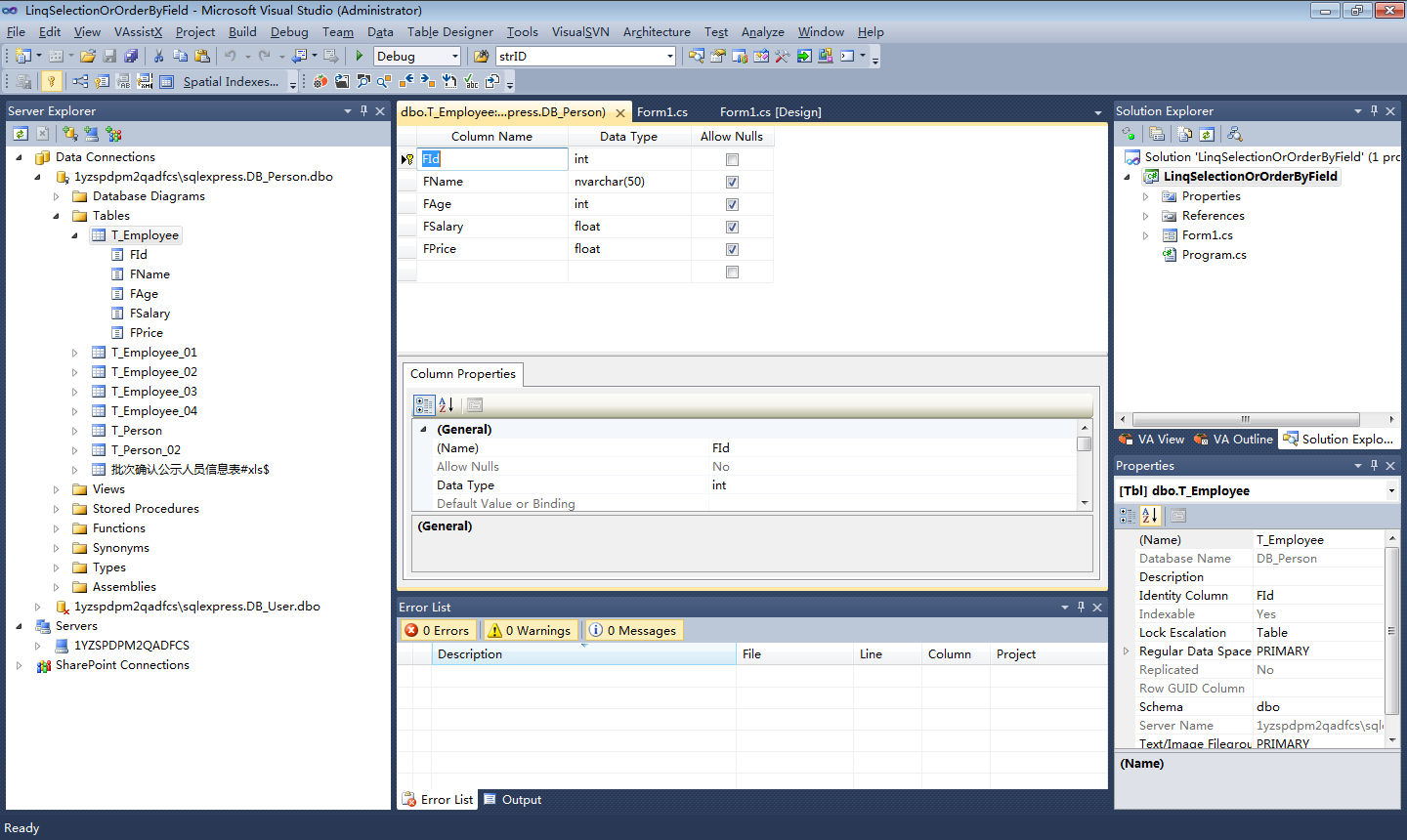Open the Debug configuration dropdown
This screenshot has height=840, width=1407.
point(454,57)
